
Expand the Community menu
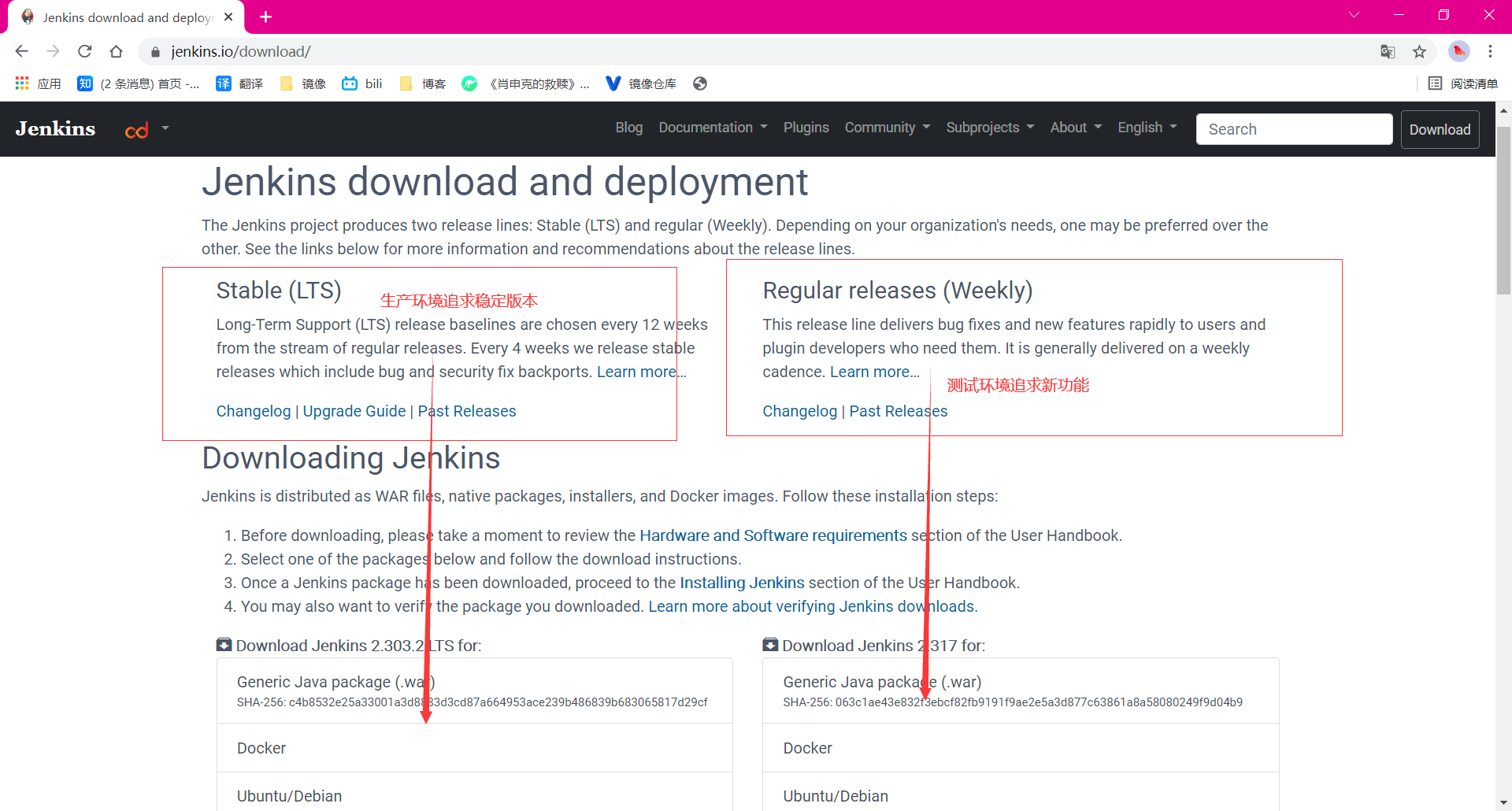click(888, 128)
